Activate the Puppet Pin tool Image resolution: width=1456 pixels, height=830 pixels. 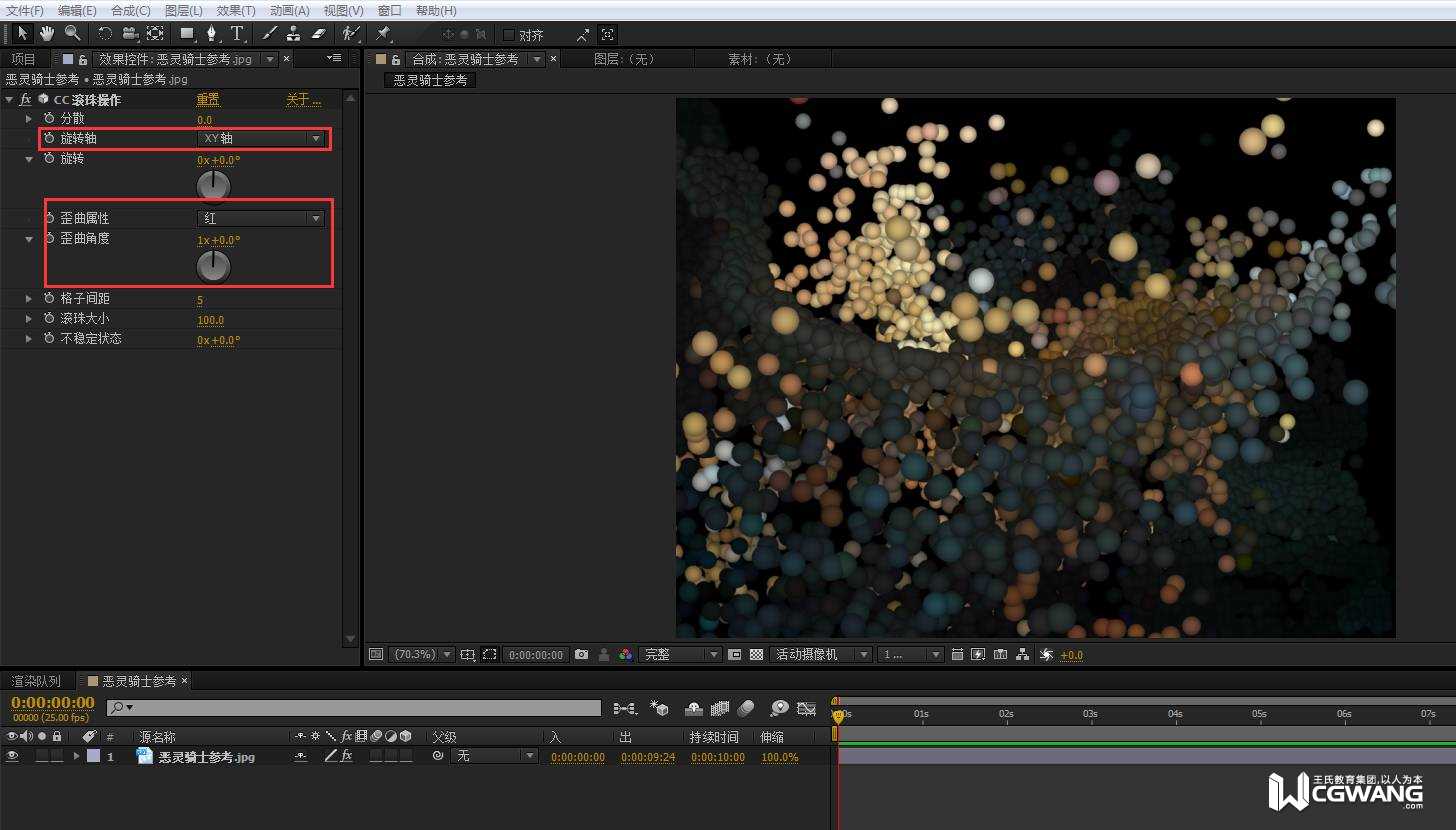(x=383, y=33)
